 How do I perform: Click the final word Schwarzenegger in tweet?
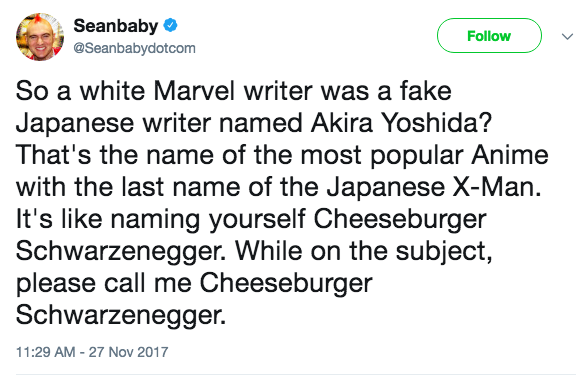[121, 316]
